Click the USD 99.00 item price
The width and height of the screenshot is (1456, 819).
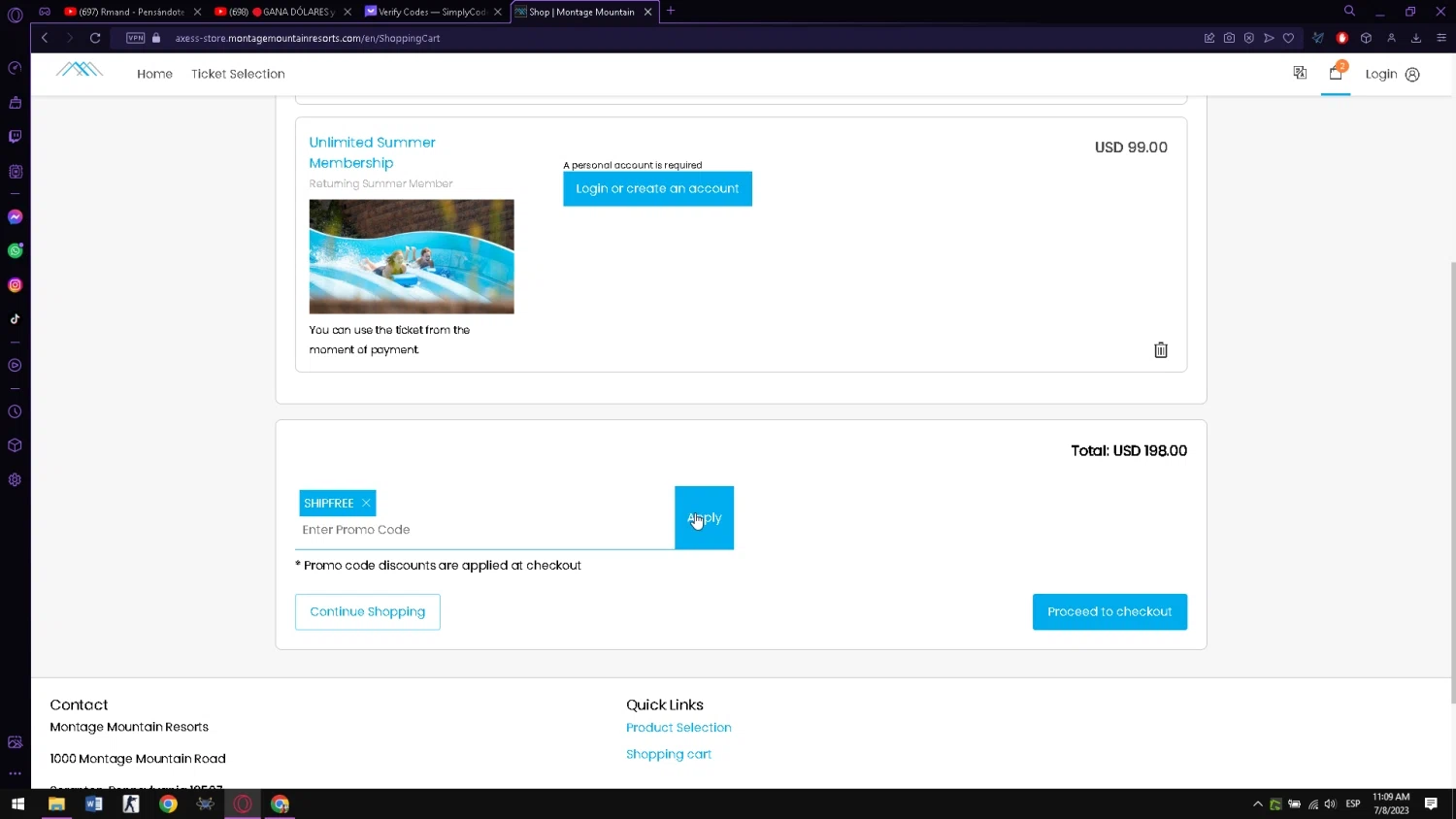[1131, 147]
